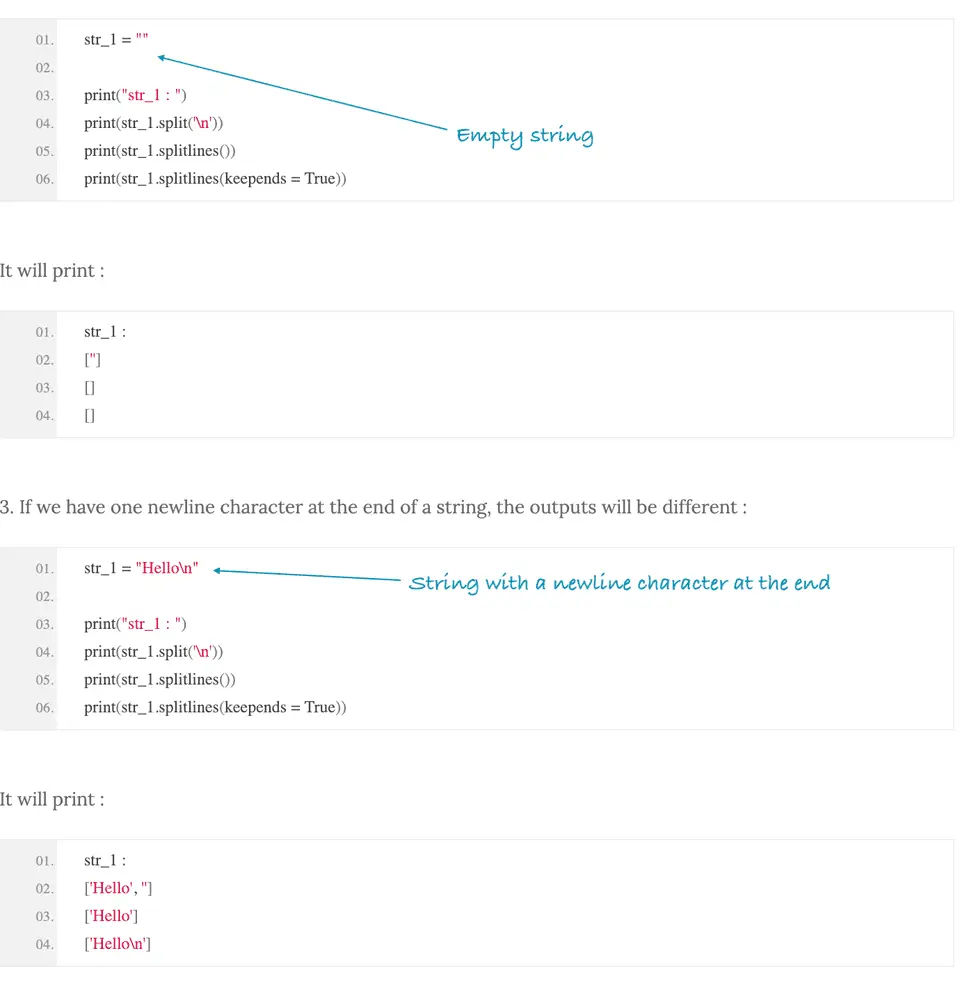Click output ['Hello'] in the last block
The height and width of the screenshot is (992, 960).
(x=111, y=916)
